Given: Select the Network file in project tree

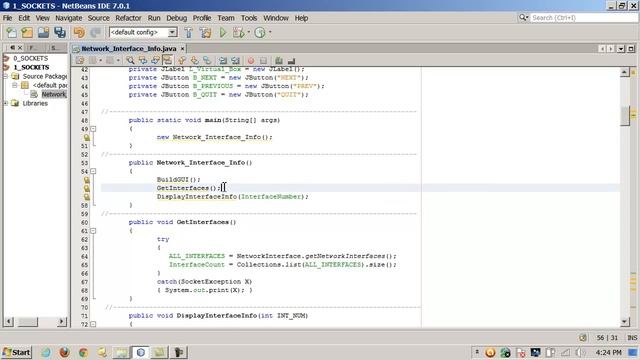Looking at the screenshot, I should pyautogui.click(x=53, y=94).
